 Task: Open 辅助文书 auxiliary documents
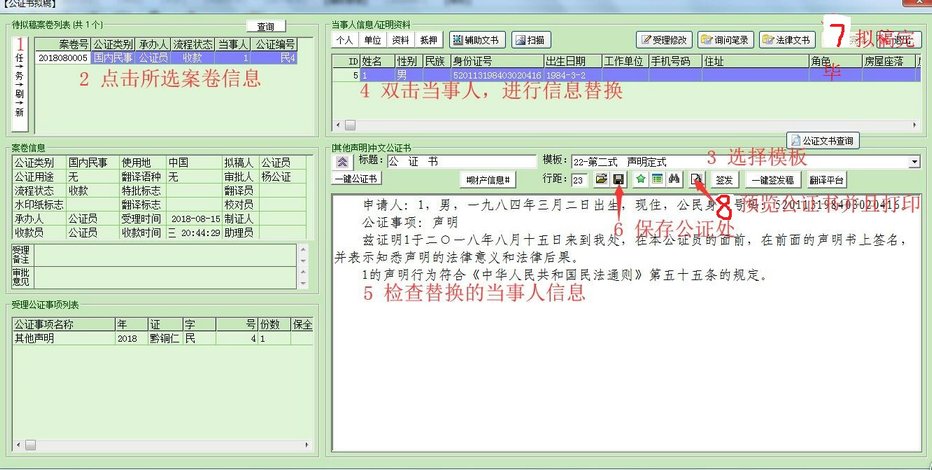(477, 40)
